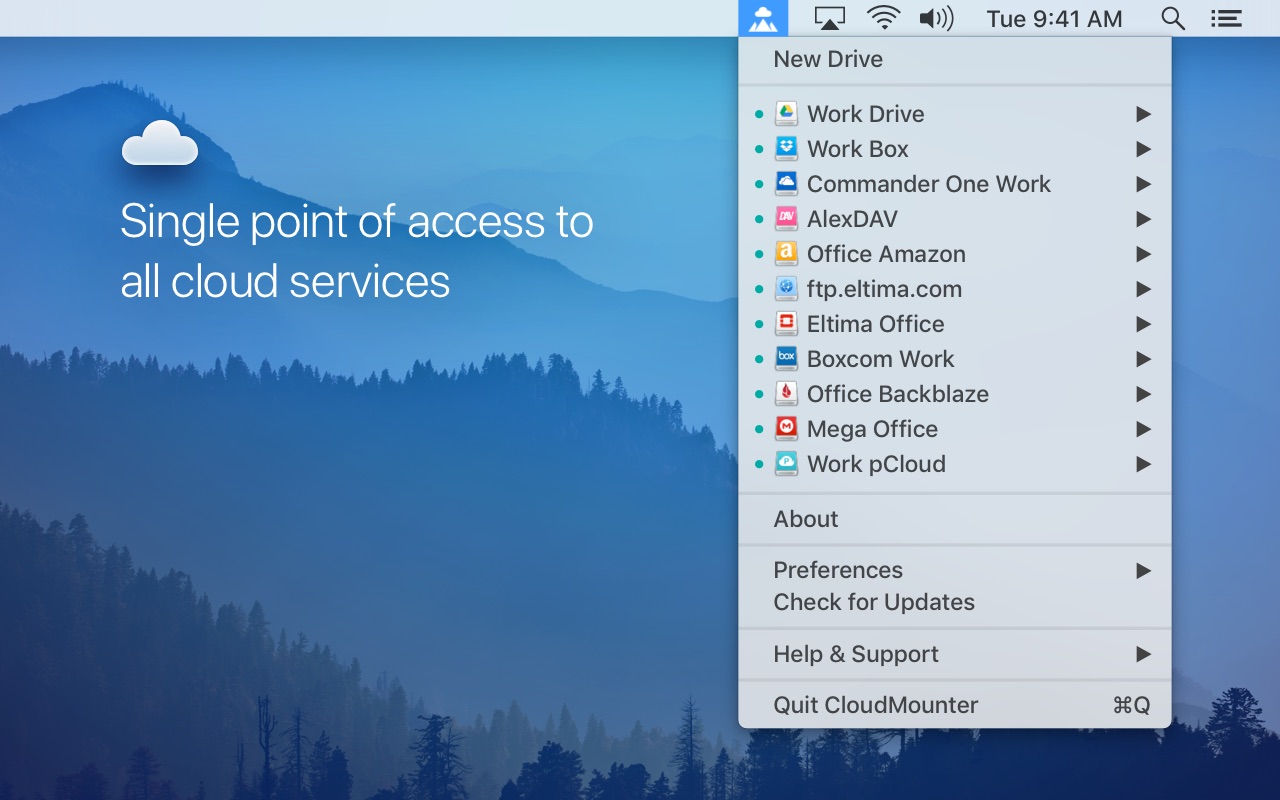Screen dimensions: 1280x800
Task: Expand the ftp.eltima.com submenu arrow
Action: 1144,289
